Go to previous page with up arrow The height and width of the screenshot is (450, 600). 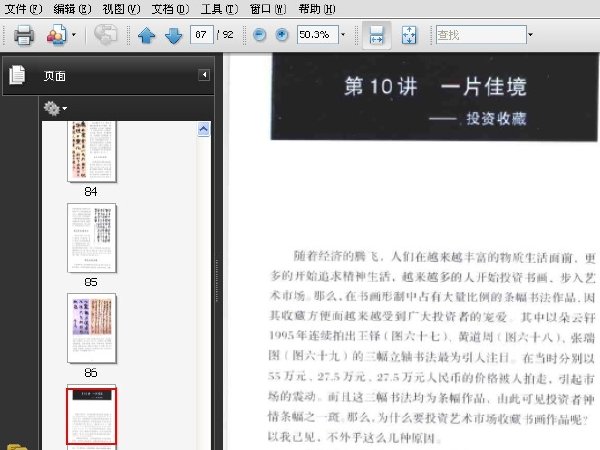[146, 35]
